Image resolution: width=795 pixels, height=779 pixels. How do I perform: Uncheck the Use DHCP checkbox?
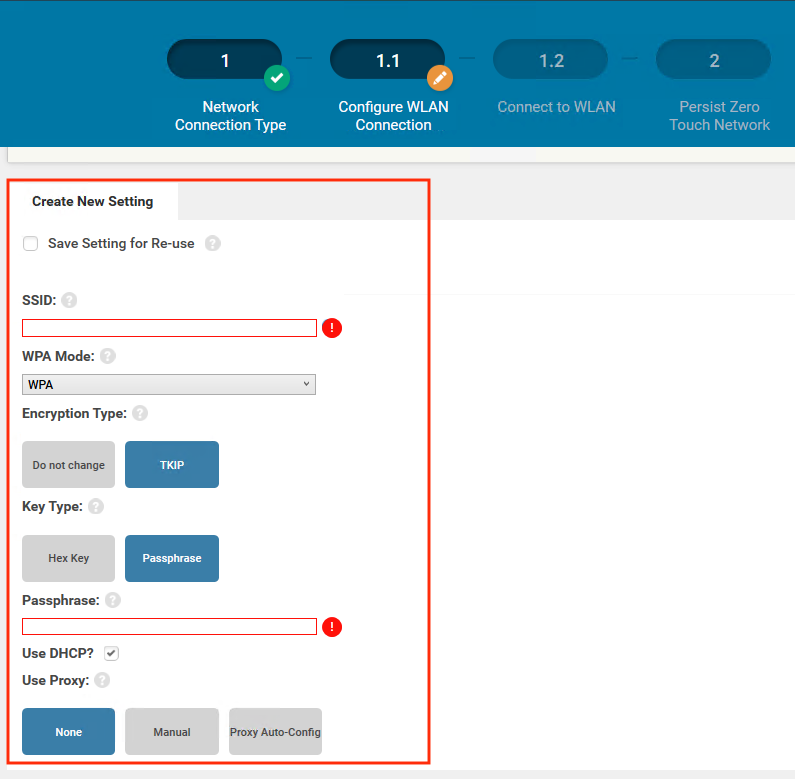tap(112, 653)
